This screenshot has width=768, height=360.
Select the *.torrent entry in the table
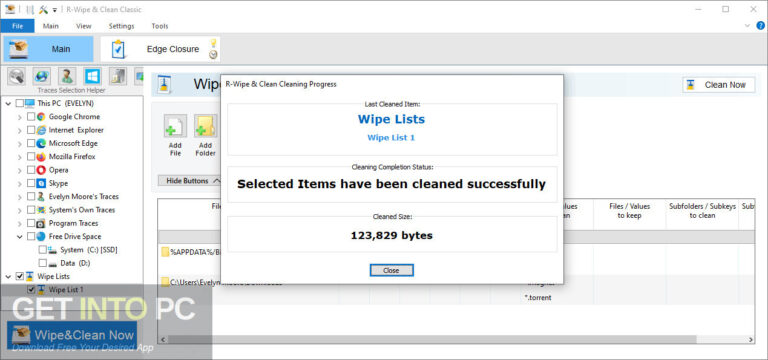(x=539, y=297)
